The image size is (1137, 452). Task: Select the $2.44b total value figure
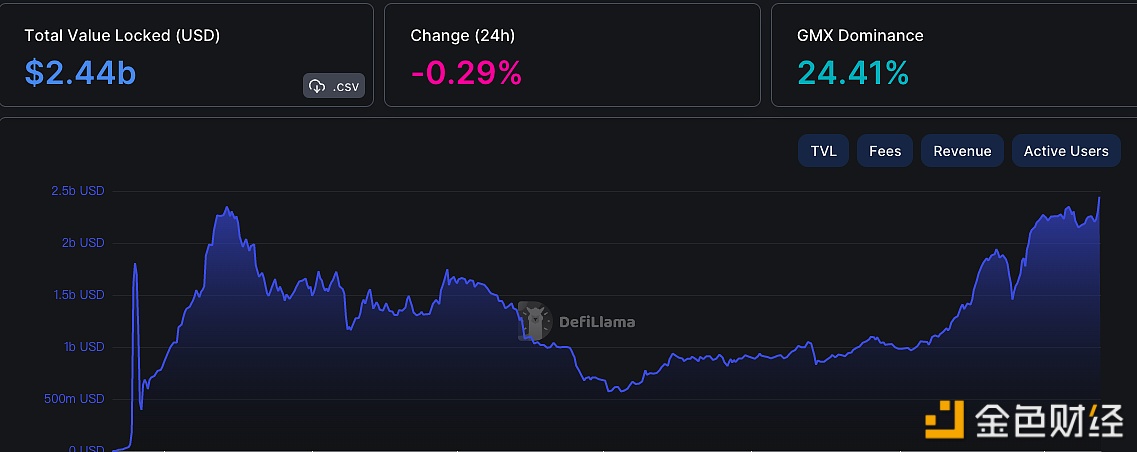[80, 72]
